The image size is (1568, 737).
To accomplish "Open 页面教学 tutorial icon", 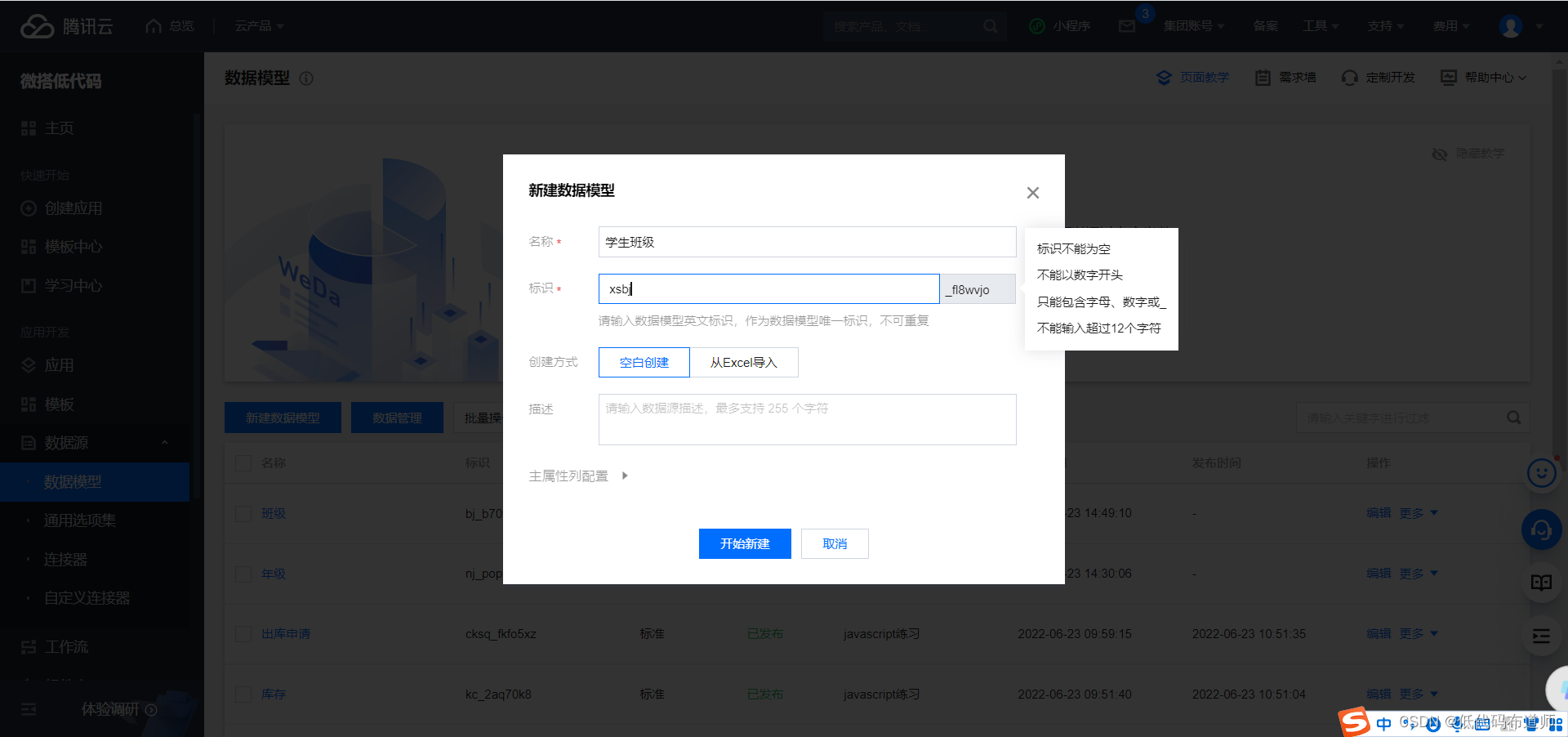I will click(1164, 78).
